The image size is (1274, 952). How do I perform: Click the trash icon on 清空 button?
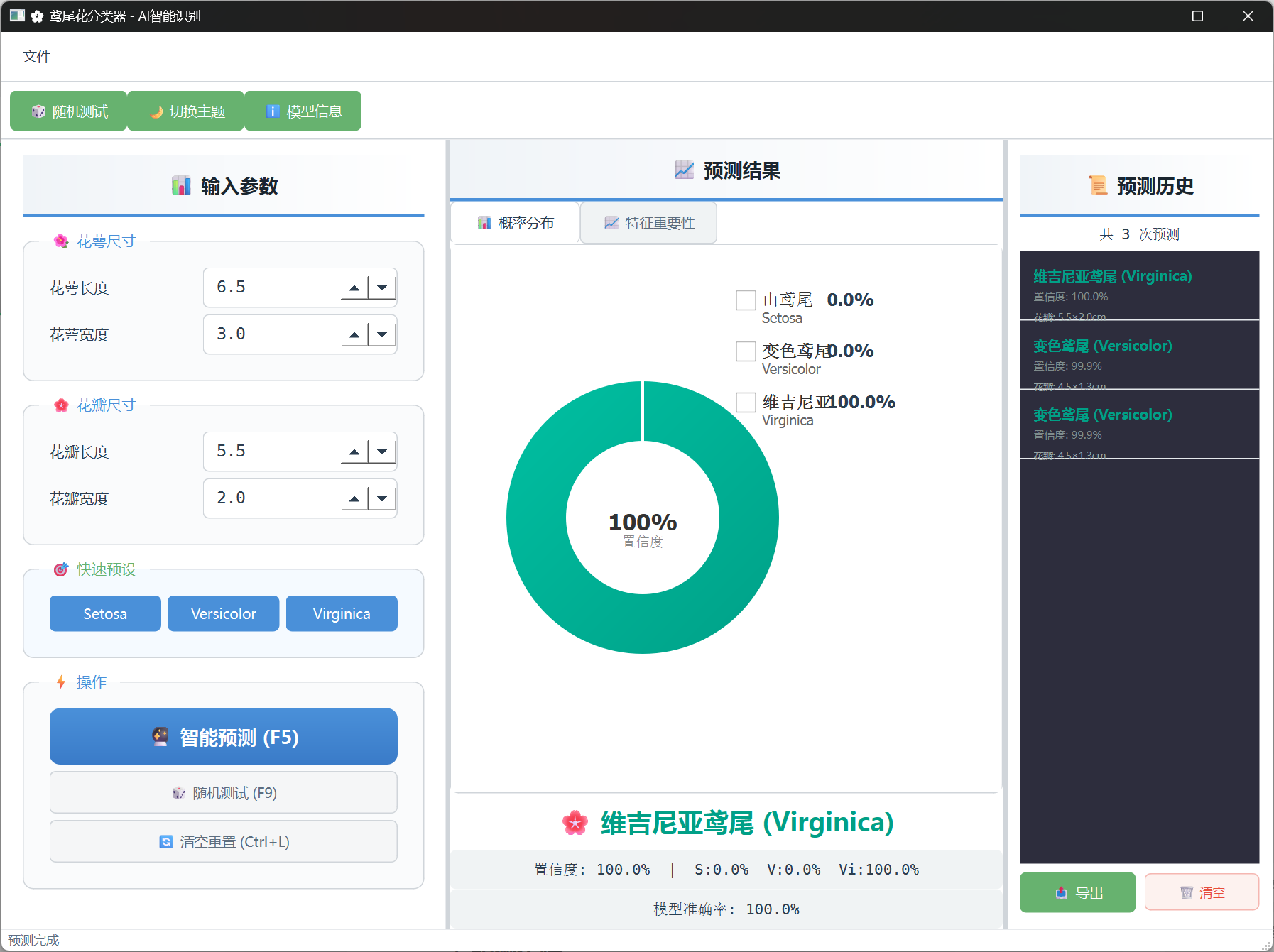click(1186, 893)
